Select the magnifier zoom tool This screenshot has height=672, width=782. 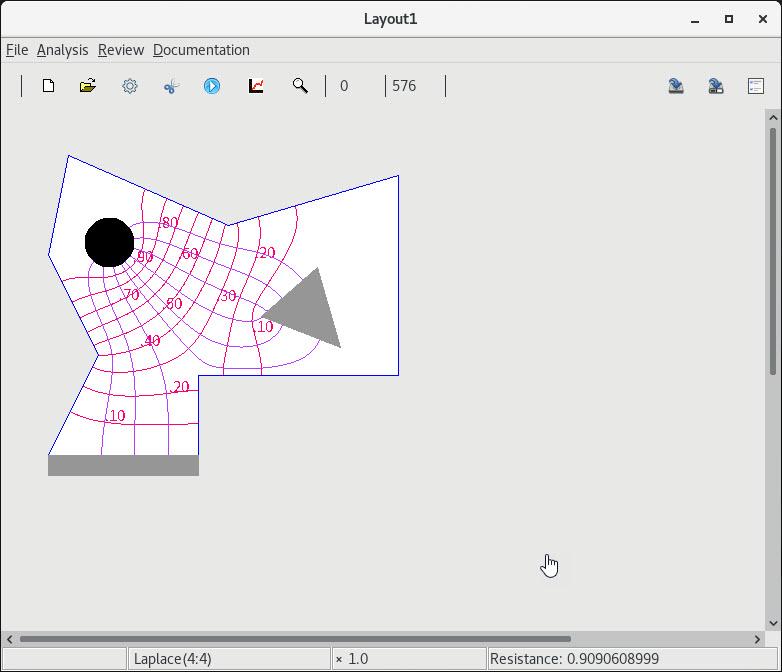300,86
